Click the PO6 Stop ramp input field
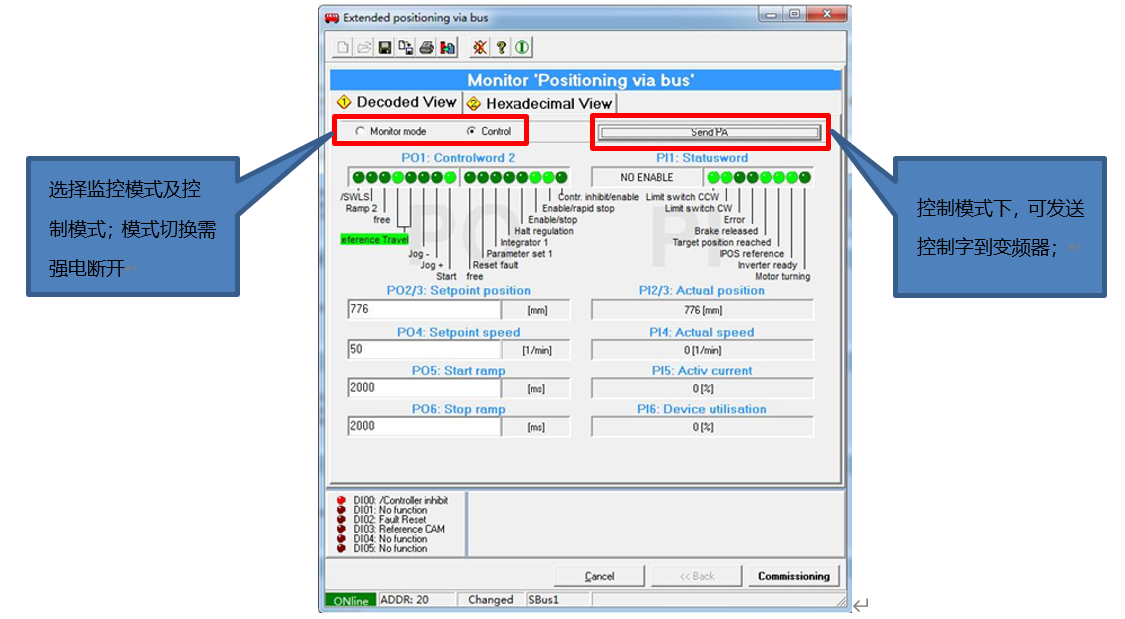 click(423, 426)
